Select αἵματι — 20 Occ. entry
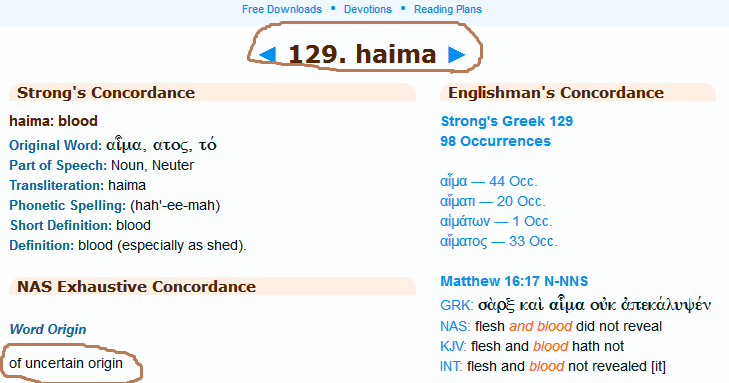 pos(493,201)
